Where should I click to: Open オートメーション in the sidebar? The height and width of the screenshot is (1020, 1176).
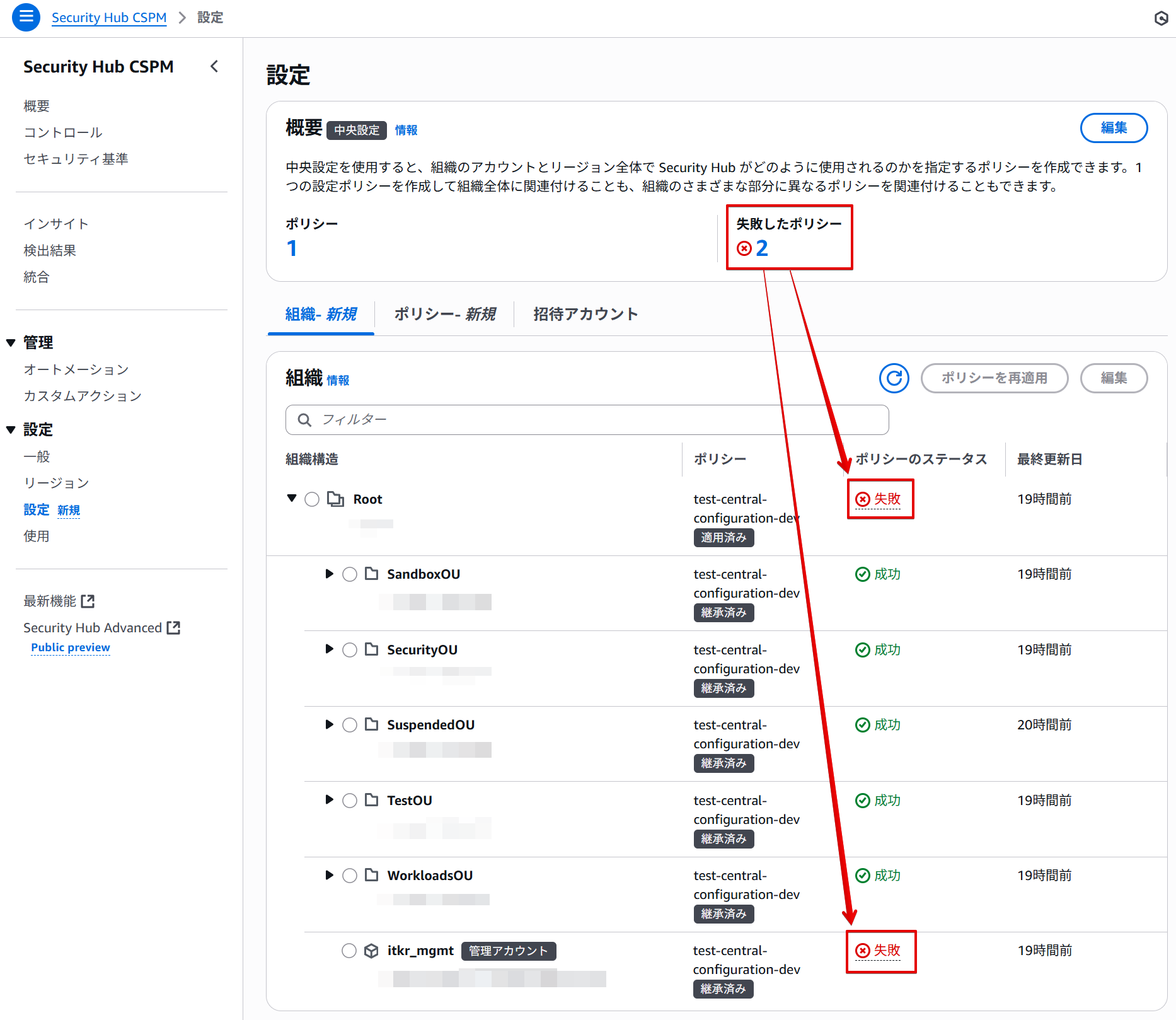(x=76, y=369)
